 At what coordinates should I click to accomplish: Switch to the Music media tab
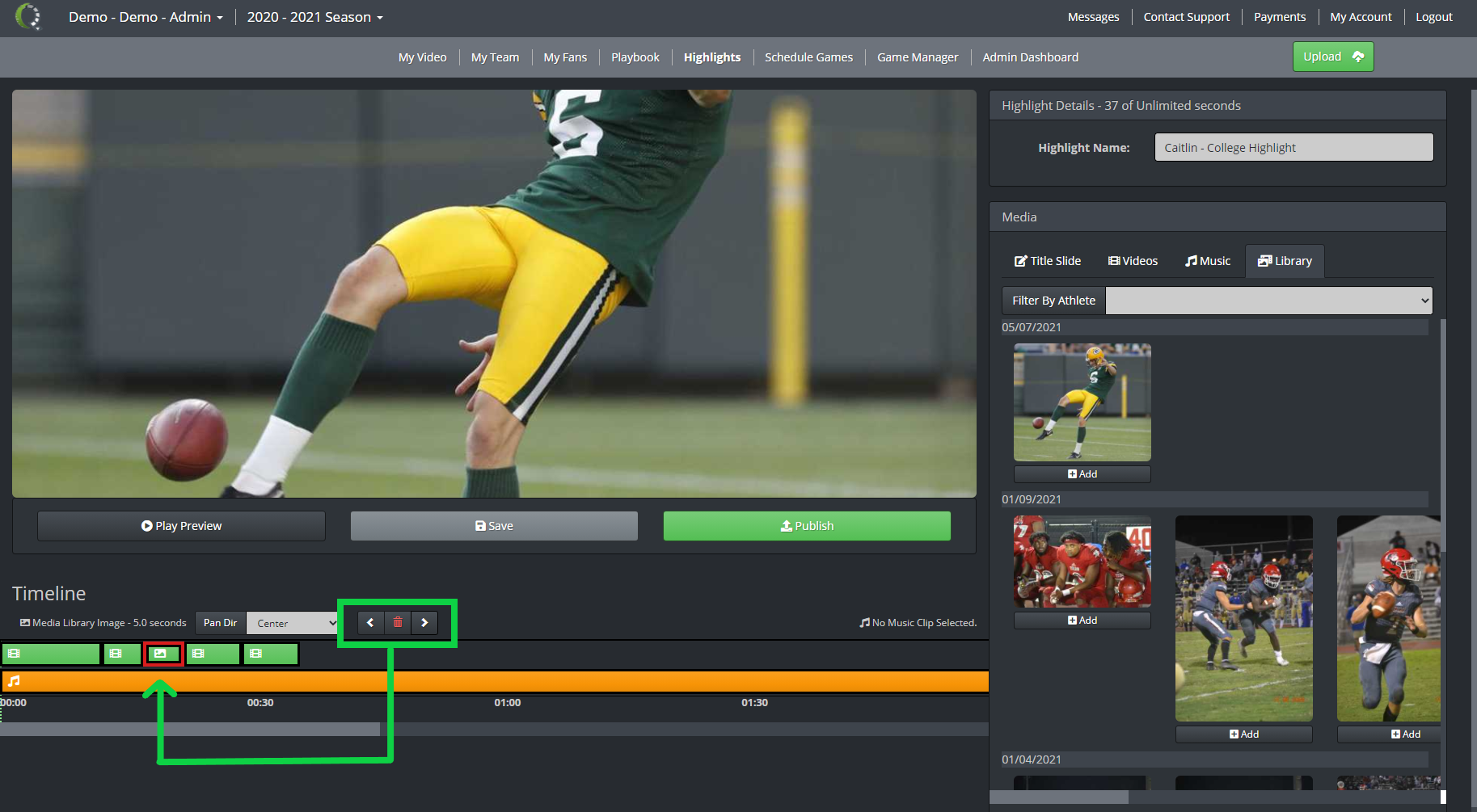click(1208, 261)
